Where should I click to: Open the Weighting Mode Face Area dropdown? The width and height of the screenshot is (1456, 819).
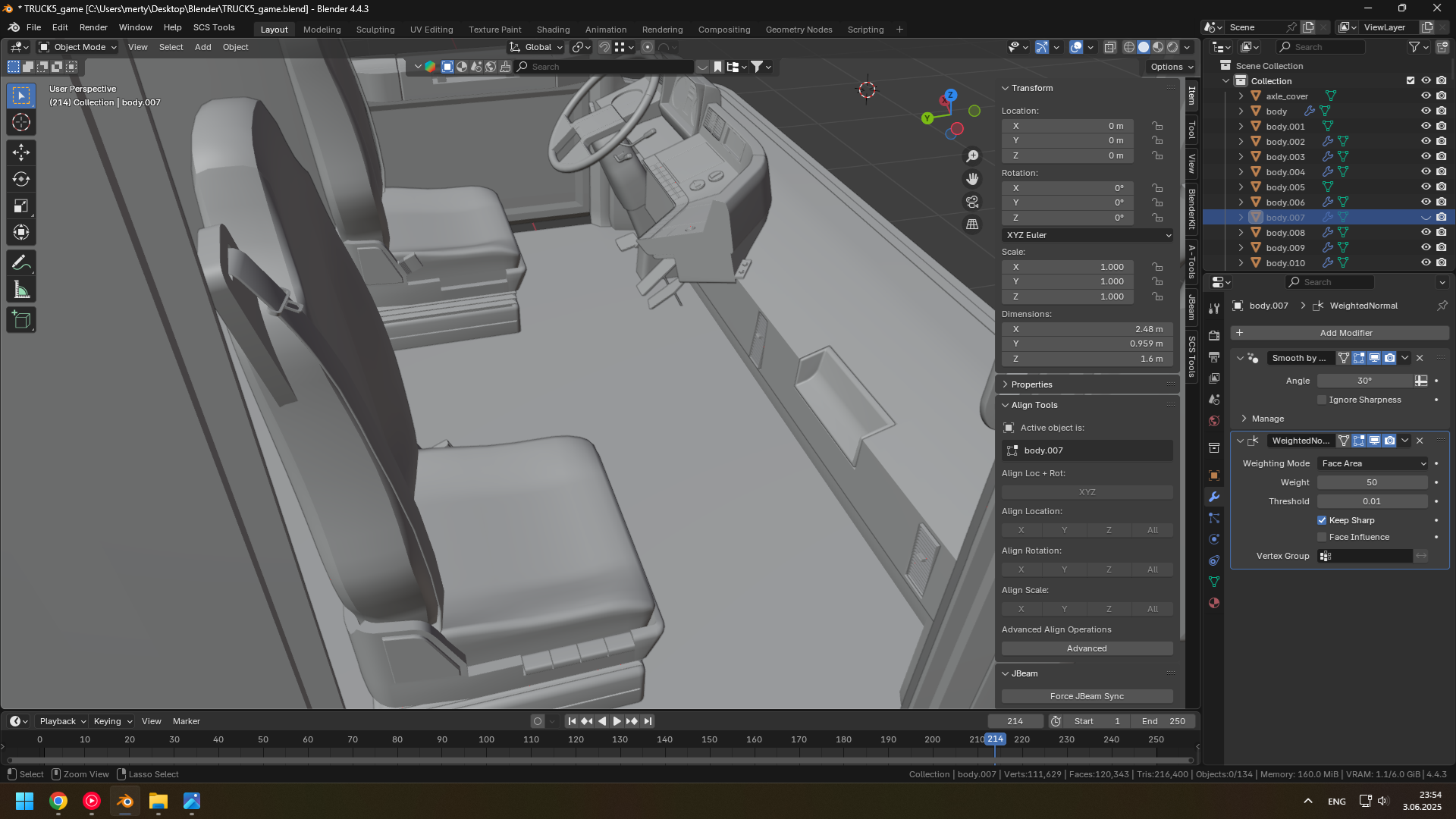tap(1373, 463)
